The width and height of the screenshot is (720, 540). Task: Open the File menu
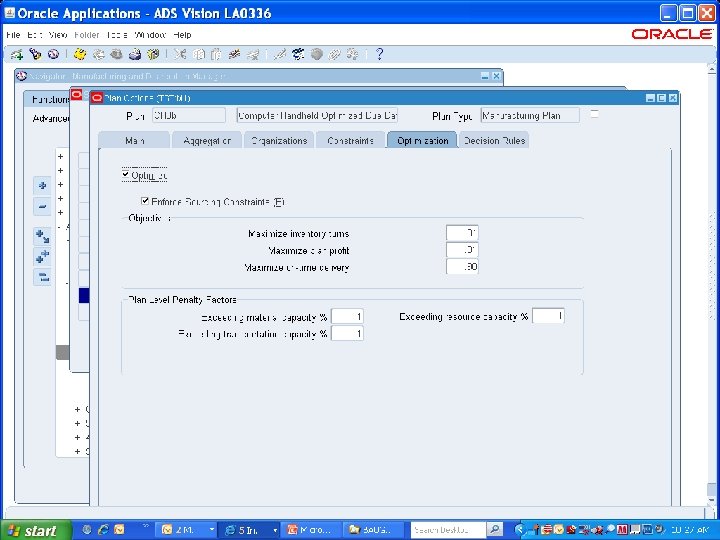[13, 35]
